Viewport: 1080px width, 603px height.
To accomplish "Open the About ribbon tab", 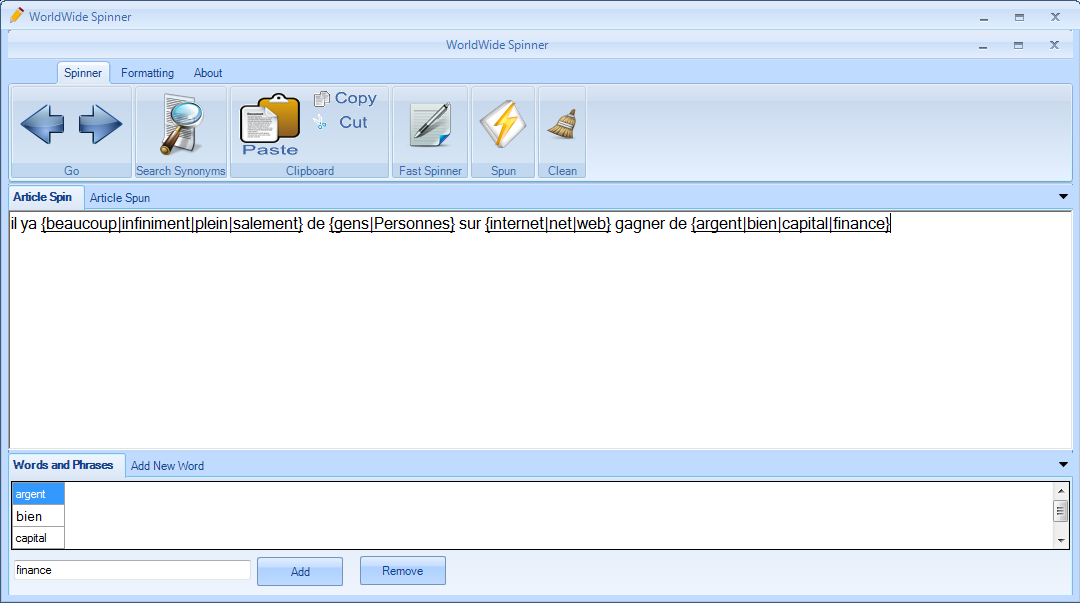I will click(208, 72).
